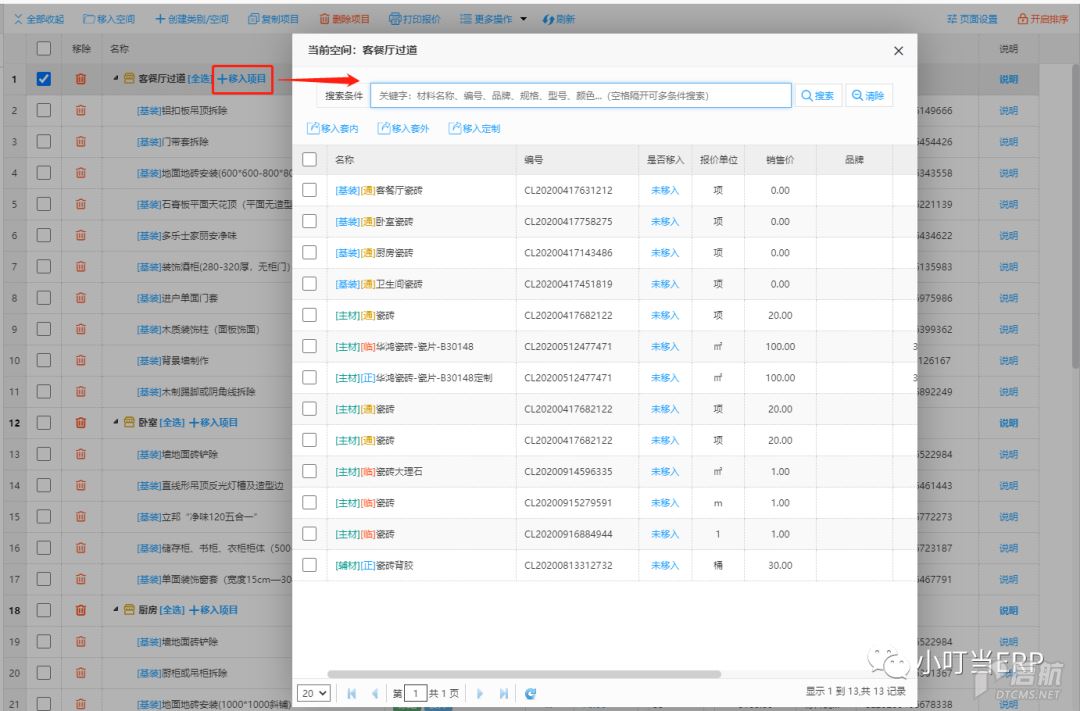The height and width of the screenshot is (711, 1080).
Task: Click the 清除 clear search button
Action: [x=869, y=96]
